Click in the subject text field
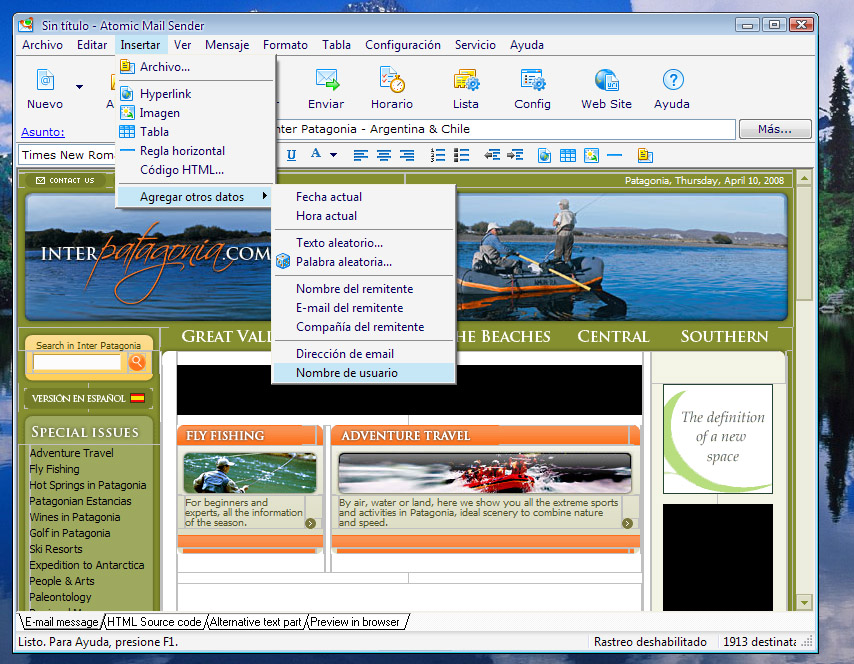854x664 pixels. coord(505,130)
